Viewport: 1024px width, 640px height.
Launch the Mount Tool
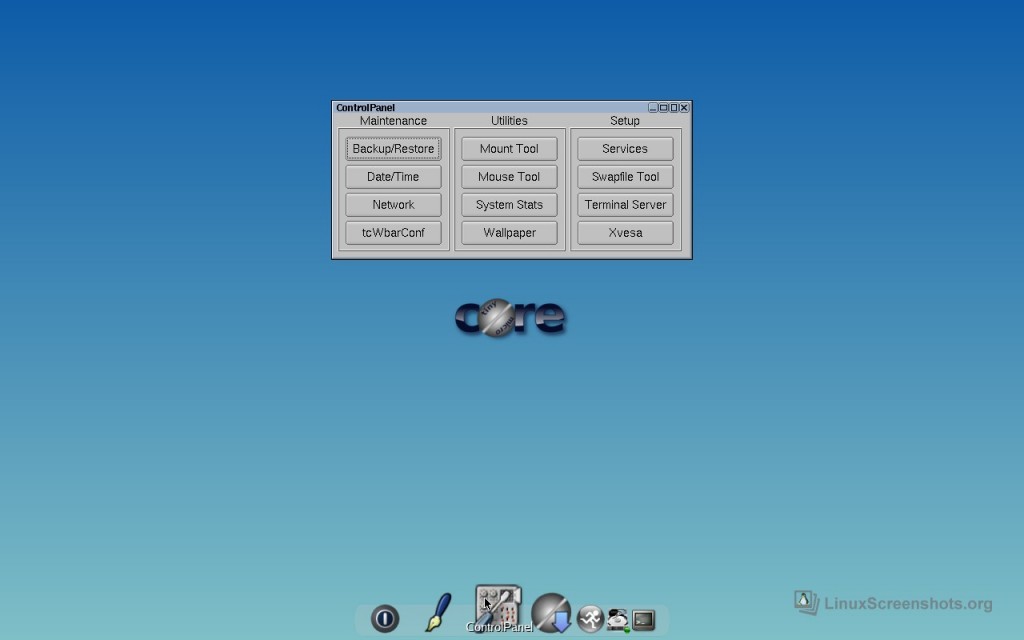tap(509, 148)
